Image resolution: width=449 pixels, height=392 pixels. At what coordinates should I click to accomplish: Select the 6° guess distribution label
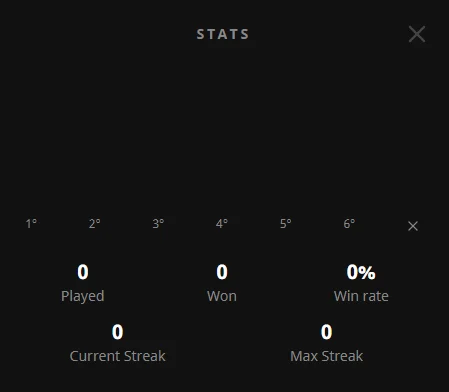click(349, 224)
